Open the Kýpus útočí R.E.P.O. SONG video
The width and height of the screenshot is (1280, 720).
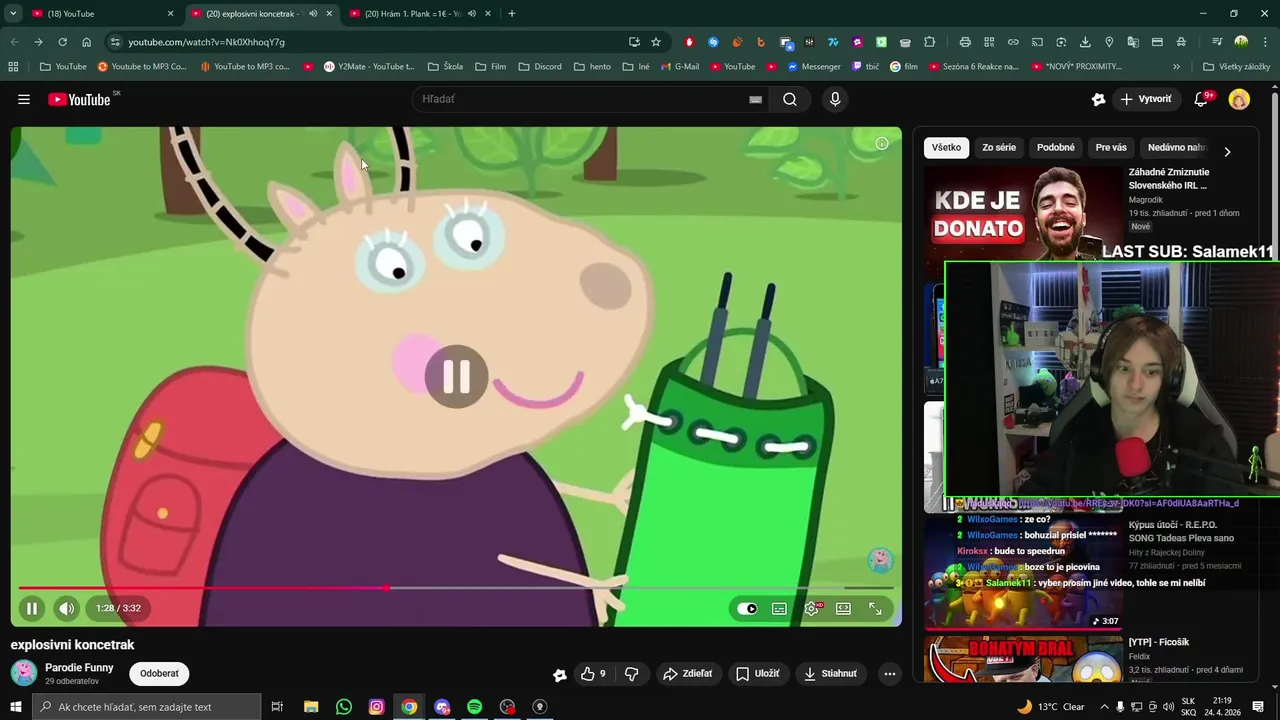(1181, 531)
